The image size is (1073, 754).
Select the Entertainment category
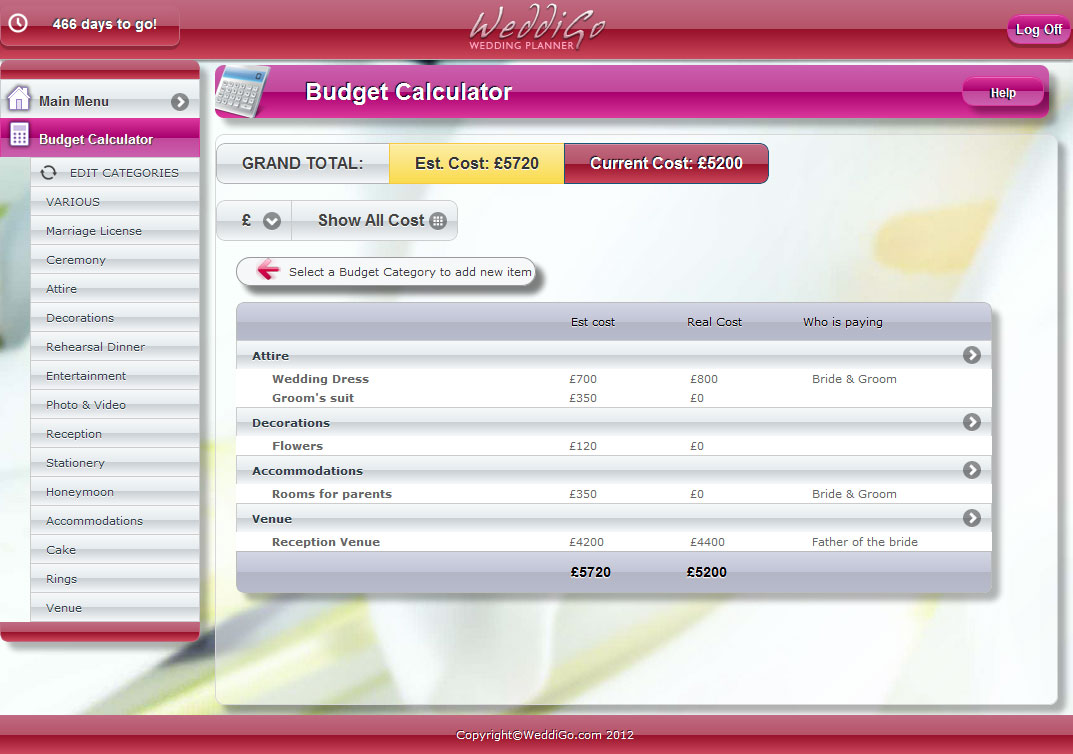pos(115,376)
